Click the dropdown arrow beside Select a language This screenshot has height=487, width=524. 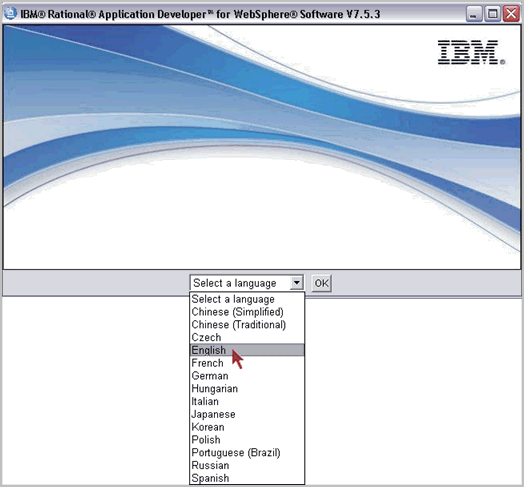pyautogui.click(x=296, y=283)
